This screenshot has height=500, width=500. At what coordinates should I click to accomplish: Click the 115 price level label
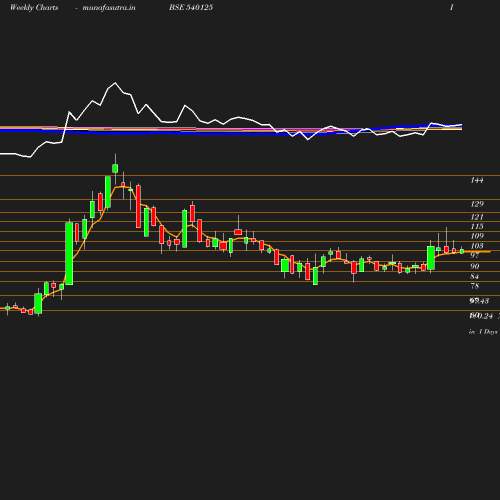tap(477, 226)
